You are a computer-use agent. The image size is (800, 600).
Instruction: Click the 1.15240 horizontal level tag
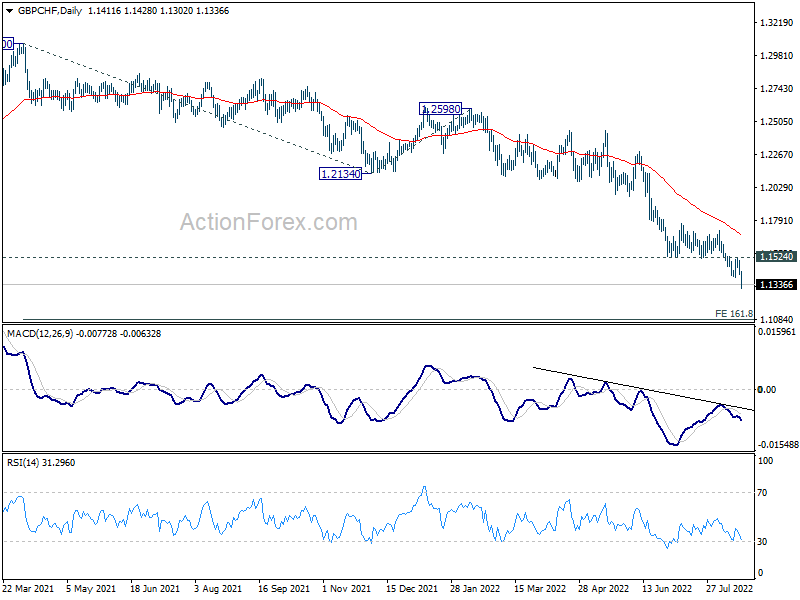coord(776,257)
